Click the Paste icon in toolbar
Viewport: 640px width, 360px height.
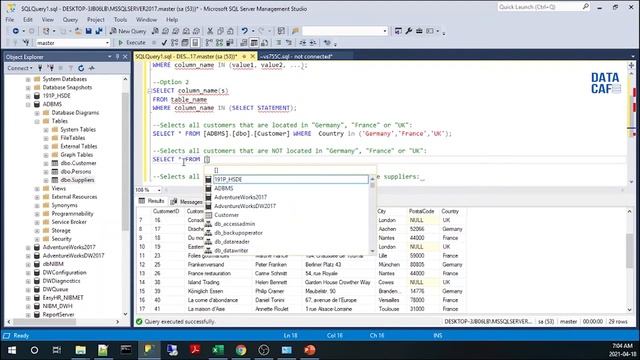(x=230, y=31)
